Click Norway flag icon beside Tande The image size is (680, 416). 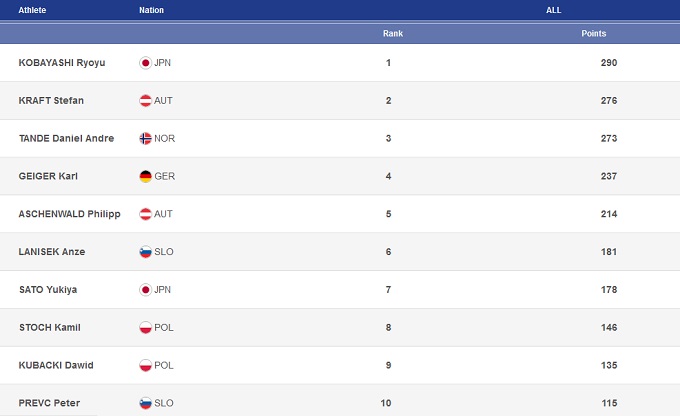click(145, 138)
